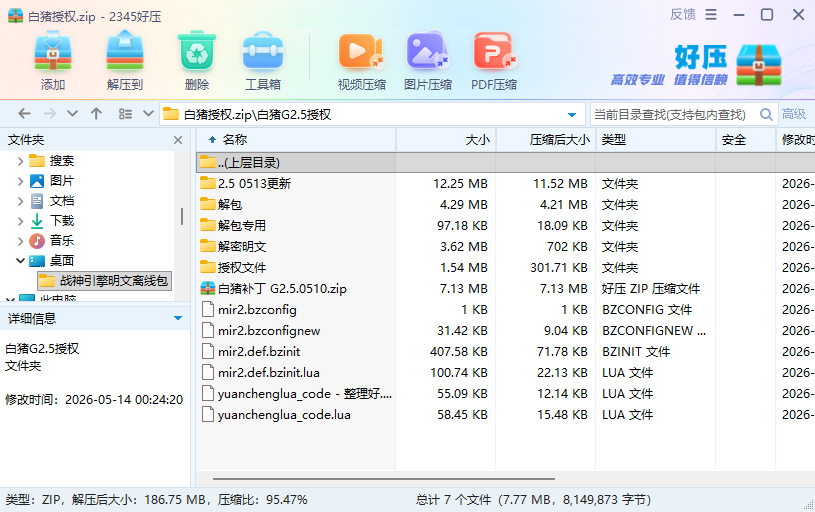Select the 解密明文 folder row
The height and width of the screenshot is (512, 815).
point(506,246)
